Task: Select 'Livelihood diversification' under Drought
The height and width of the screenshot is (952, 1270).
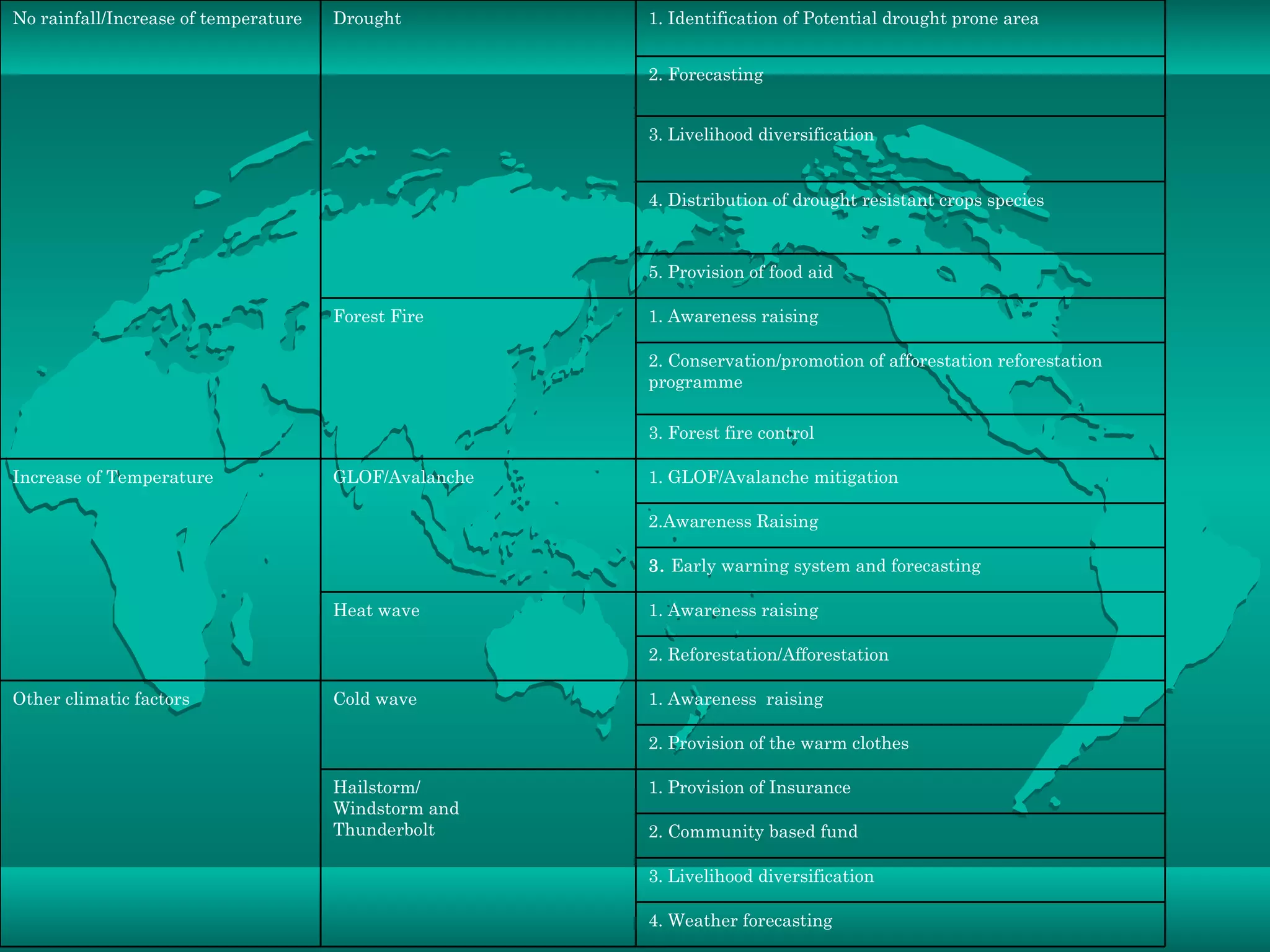Action: (x=761, y=135)
